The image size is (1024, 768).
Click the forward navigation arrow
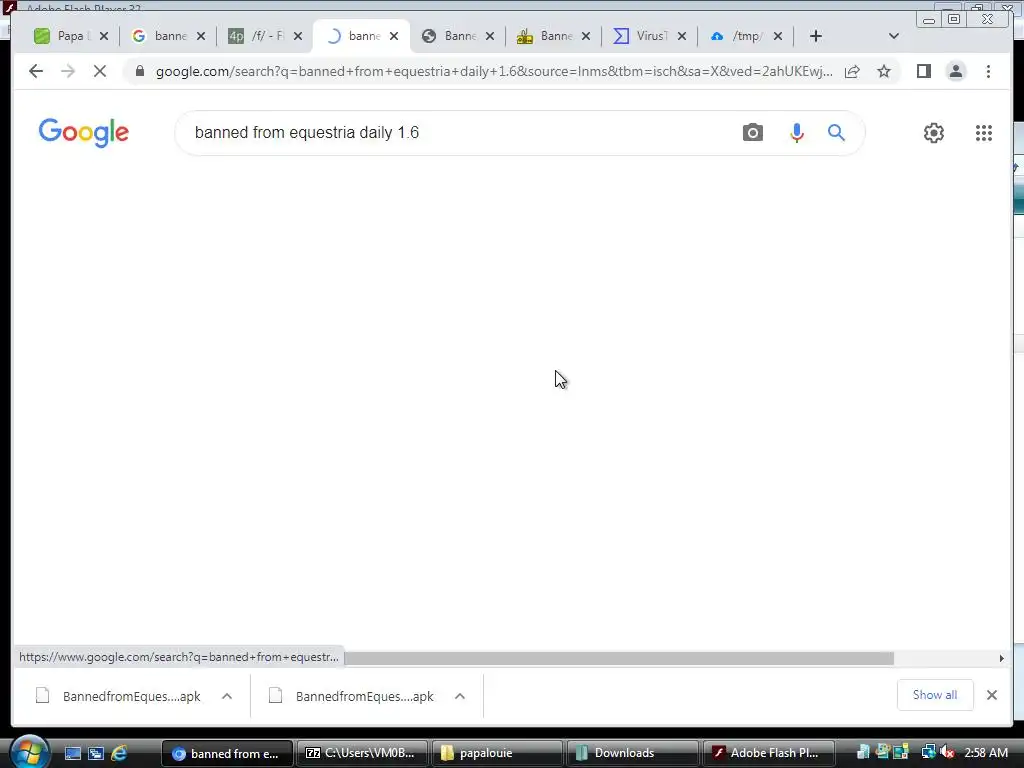click(68, 71)
